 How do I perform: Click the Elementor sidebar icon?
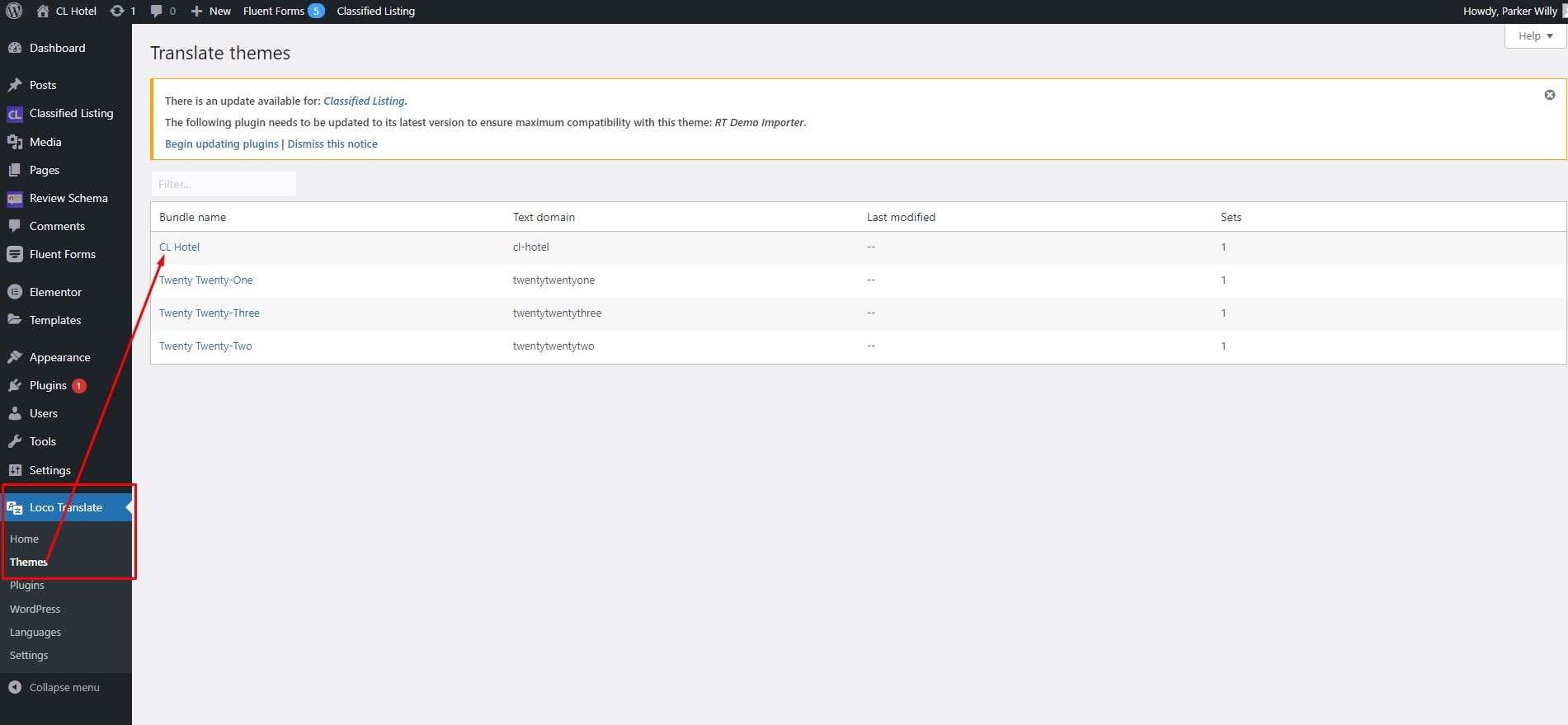click(15, 292)
